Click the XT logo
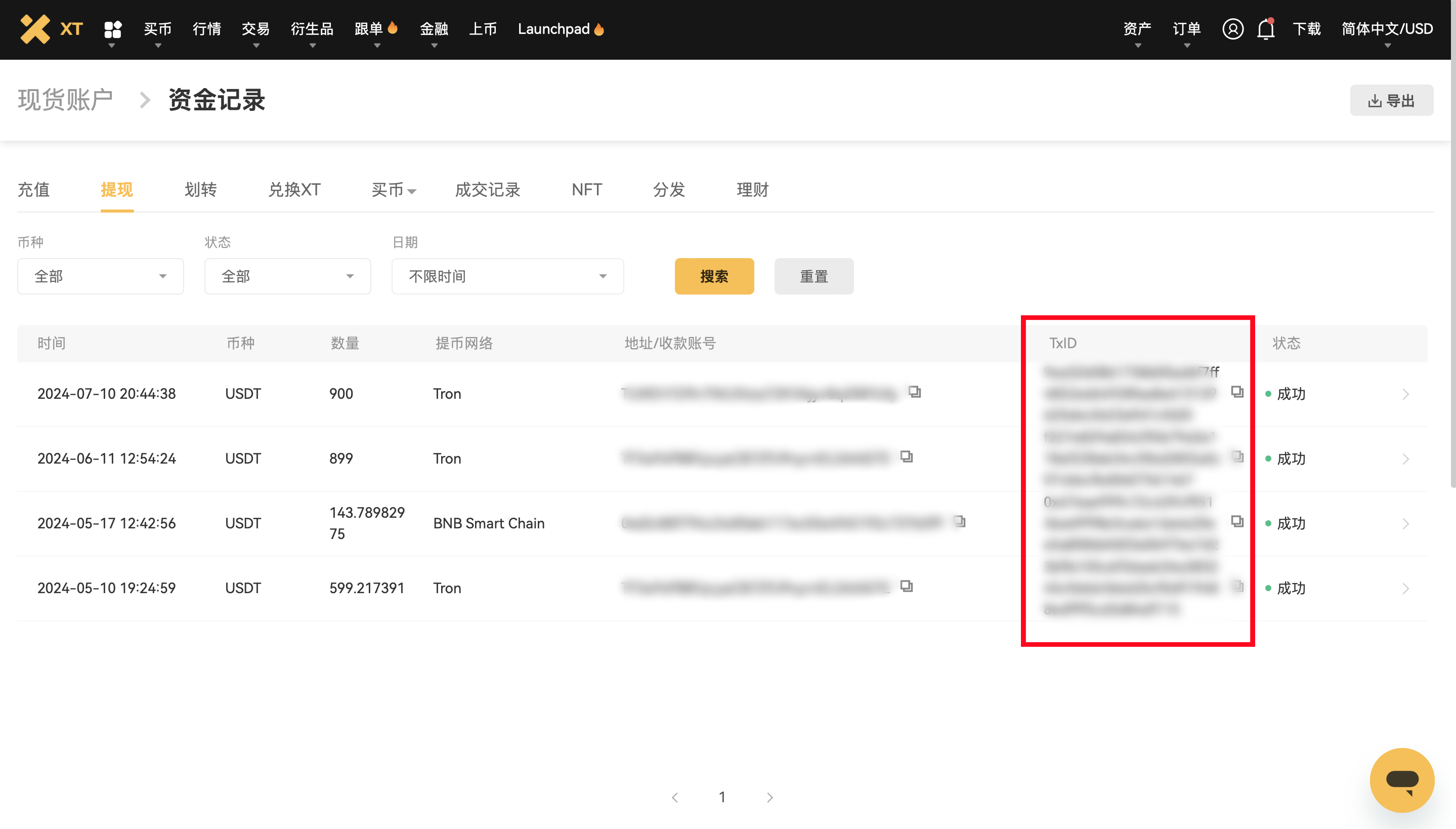 pos(51,28)
